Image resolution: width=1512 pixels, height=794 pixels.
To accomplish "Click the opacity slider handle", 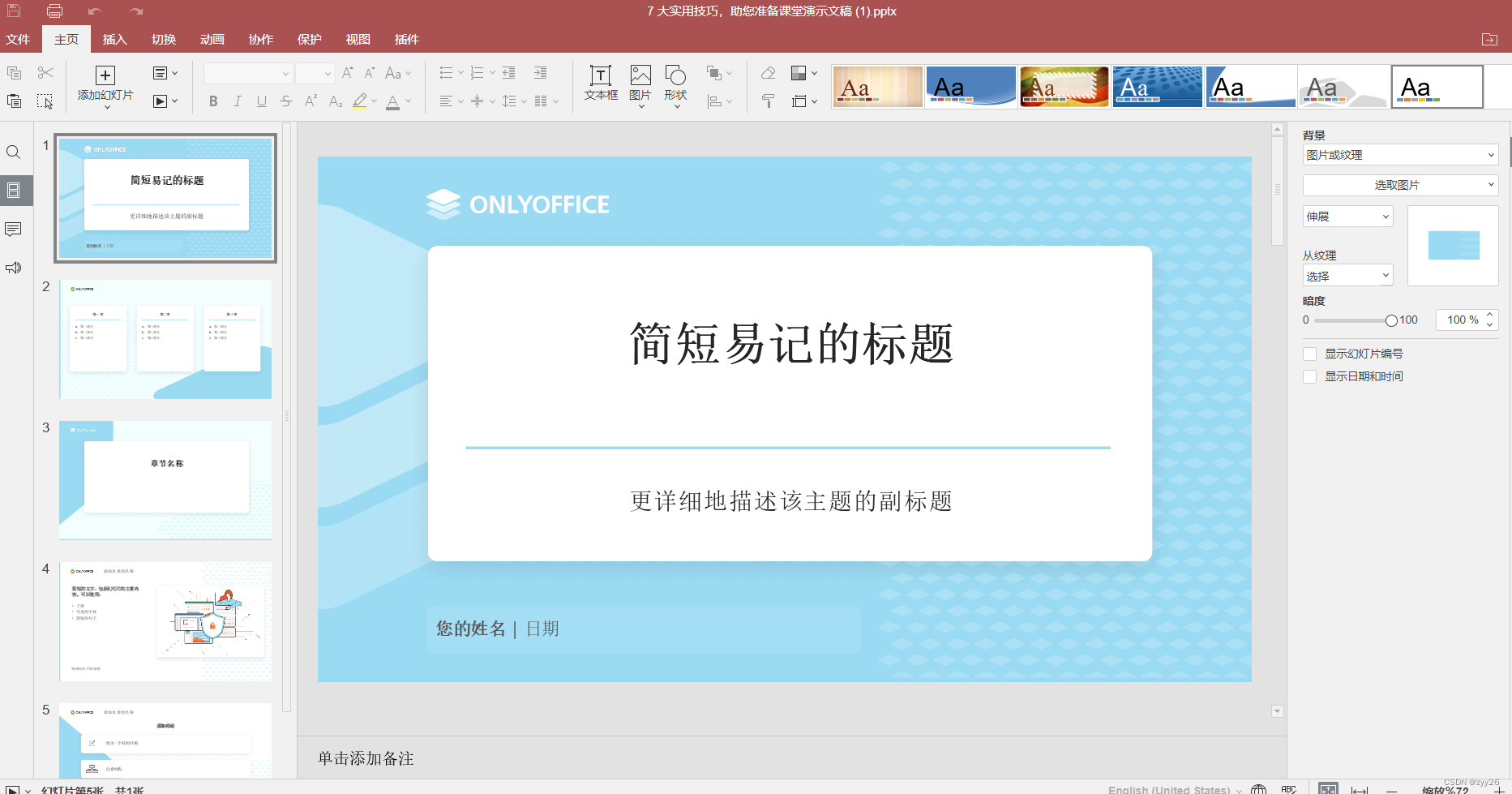I will click(1391, 320).
